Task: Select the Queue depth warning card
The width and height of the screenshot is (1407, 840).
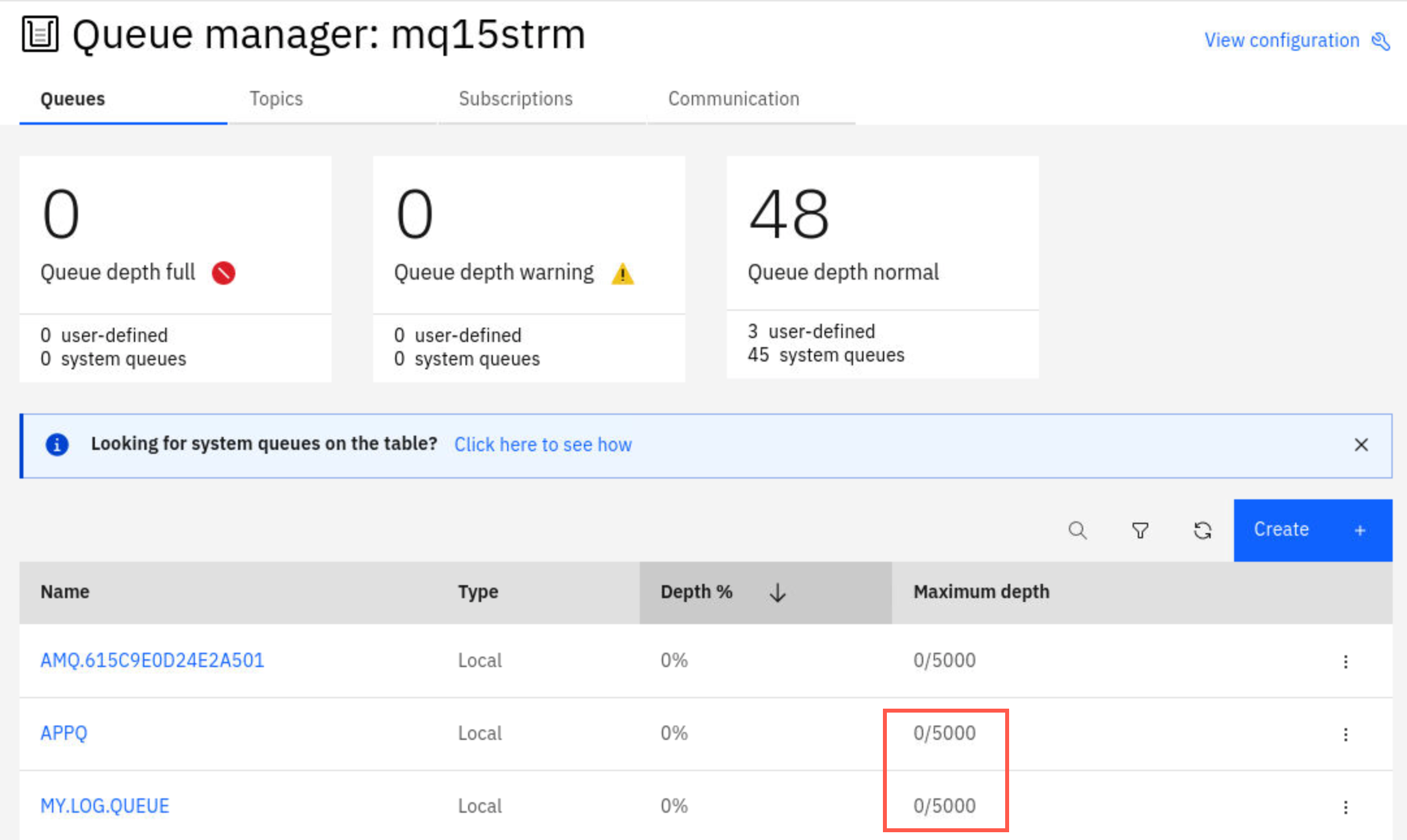Action: pyautogui.click(x=529, y=269)
